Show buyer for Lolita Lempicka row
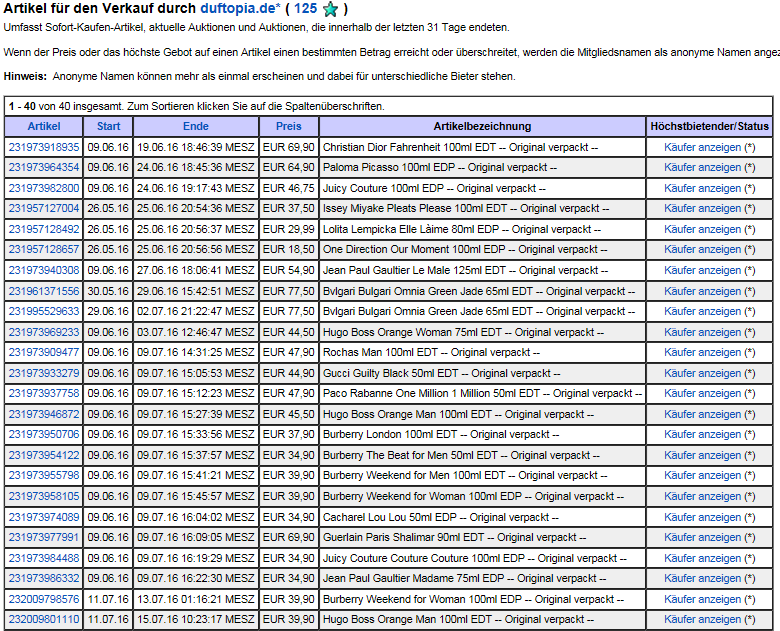 tap(702, 229)
